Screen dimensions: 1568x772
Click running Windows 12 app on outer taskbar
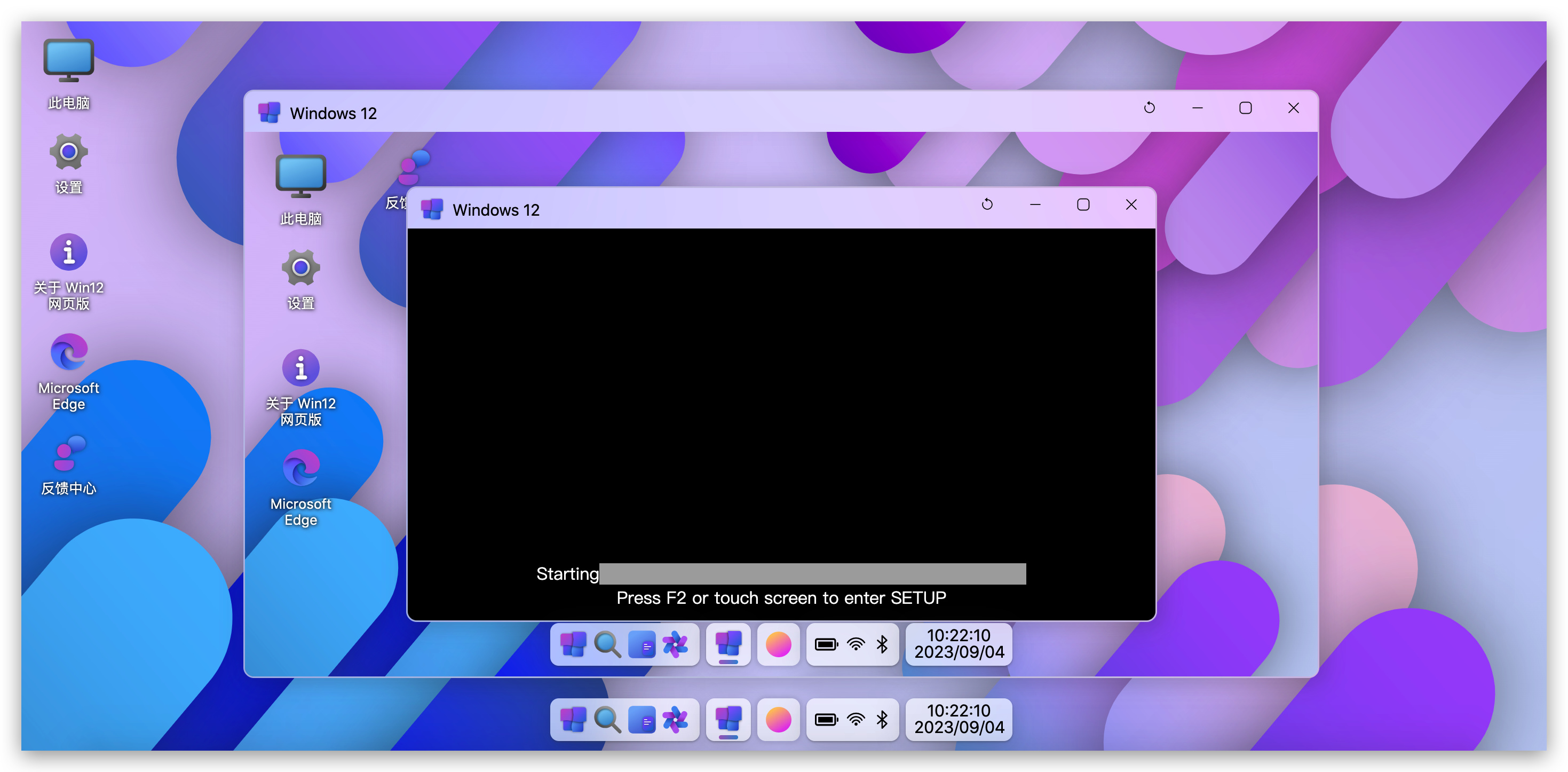coord(728,720)
